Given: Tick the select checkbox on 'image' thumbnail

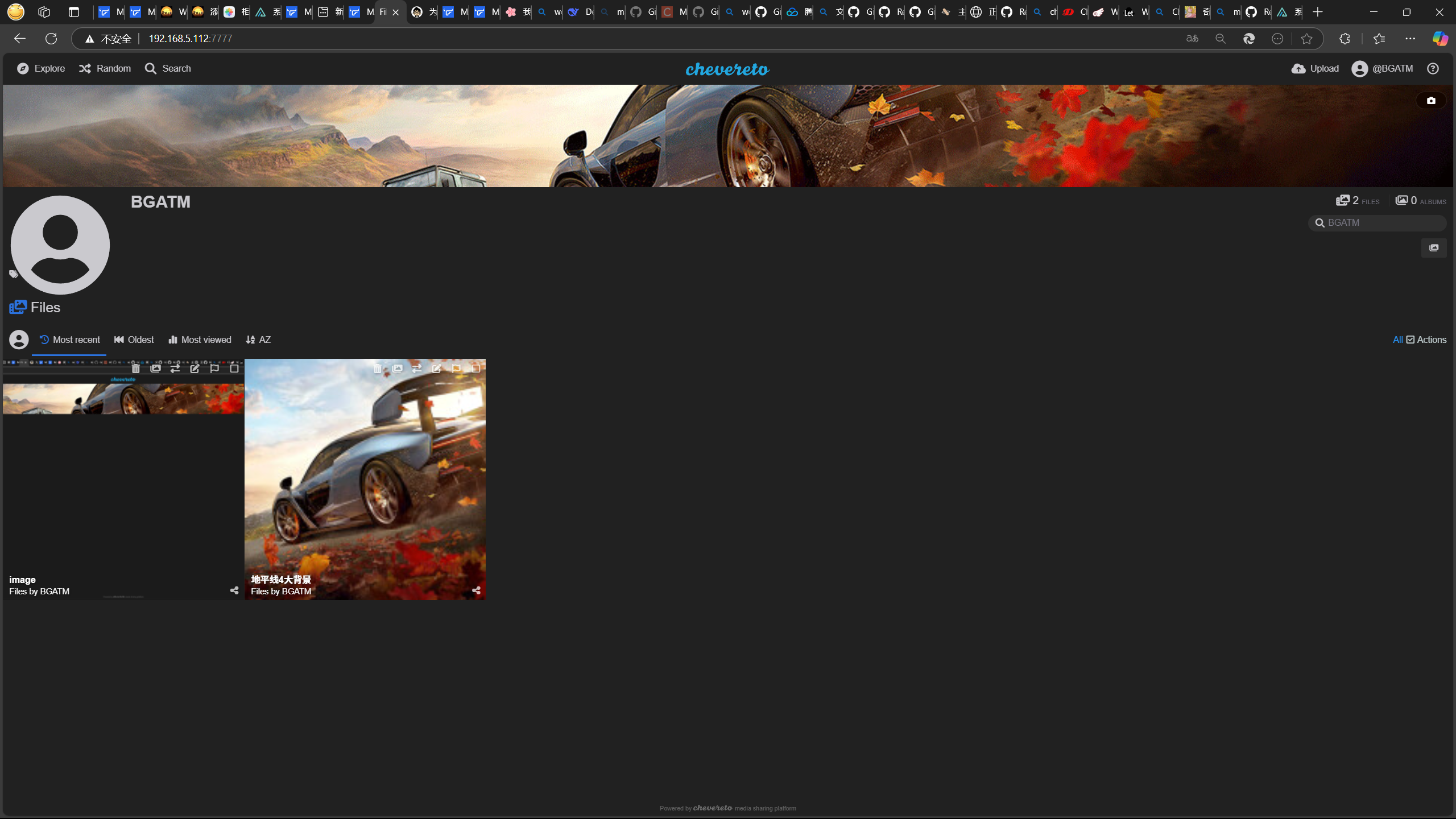Looking at the screenshot, I should coord(234,369).
